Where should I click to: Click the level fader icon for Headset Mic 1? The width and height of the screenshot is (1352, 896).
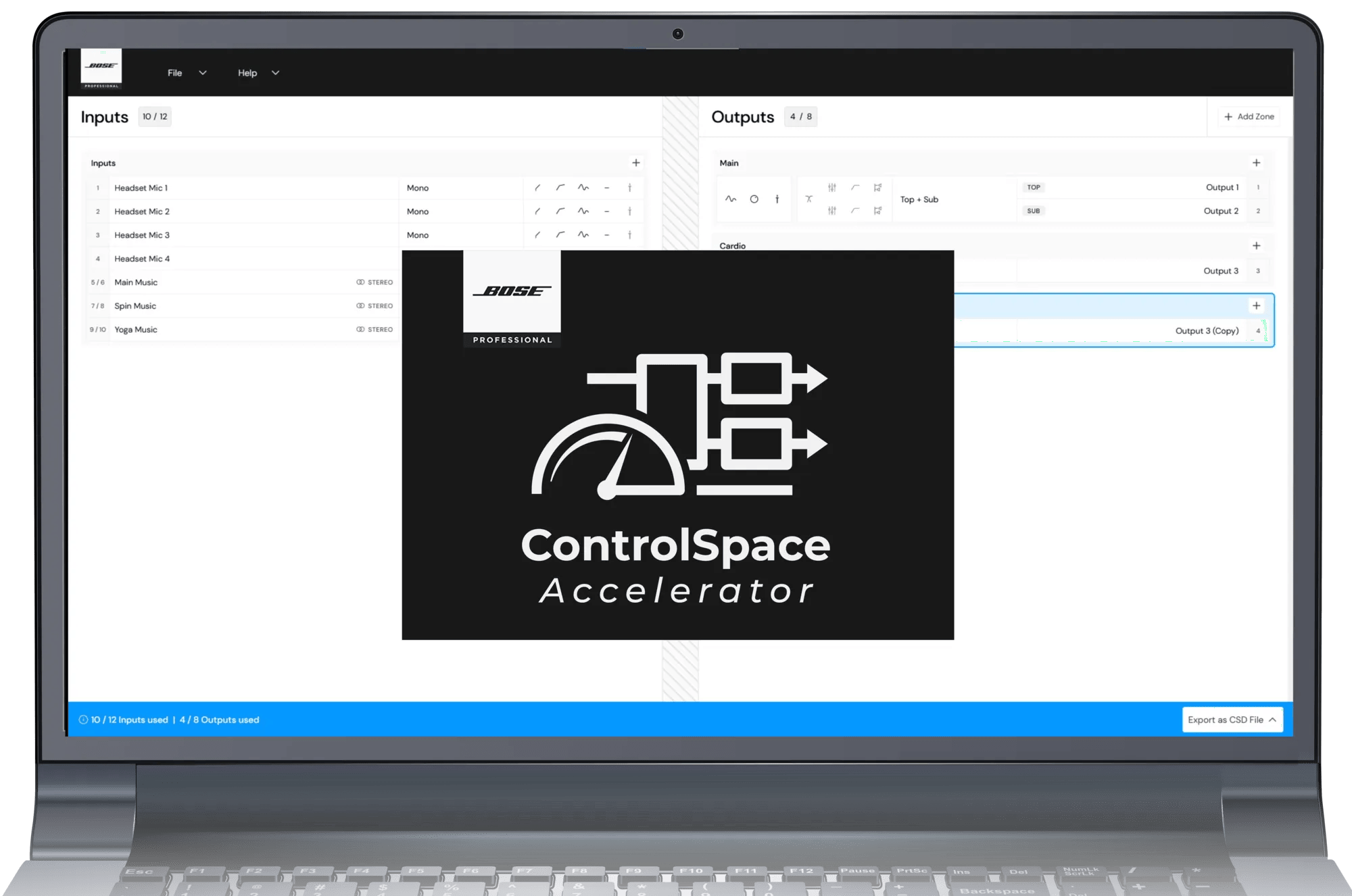[629, 188]
